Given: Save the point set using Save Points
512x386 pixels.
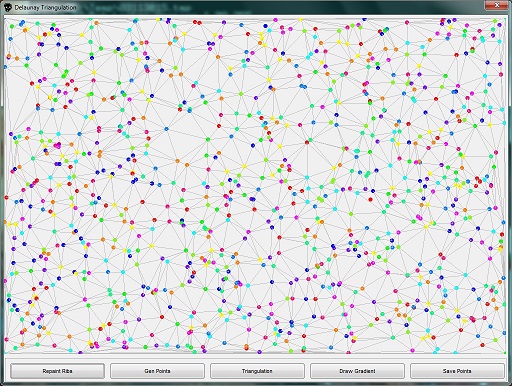Looking at the screenshot, I should pos(457,371).
